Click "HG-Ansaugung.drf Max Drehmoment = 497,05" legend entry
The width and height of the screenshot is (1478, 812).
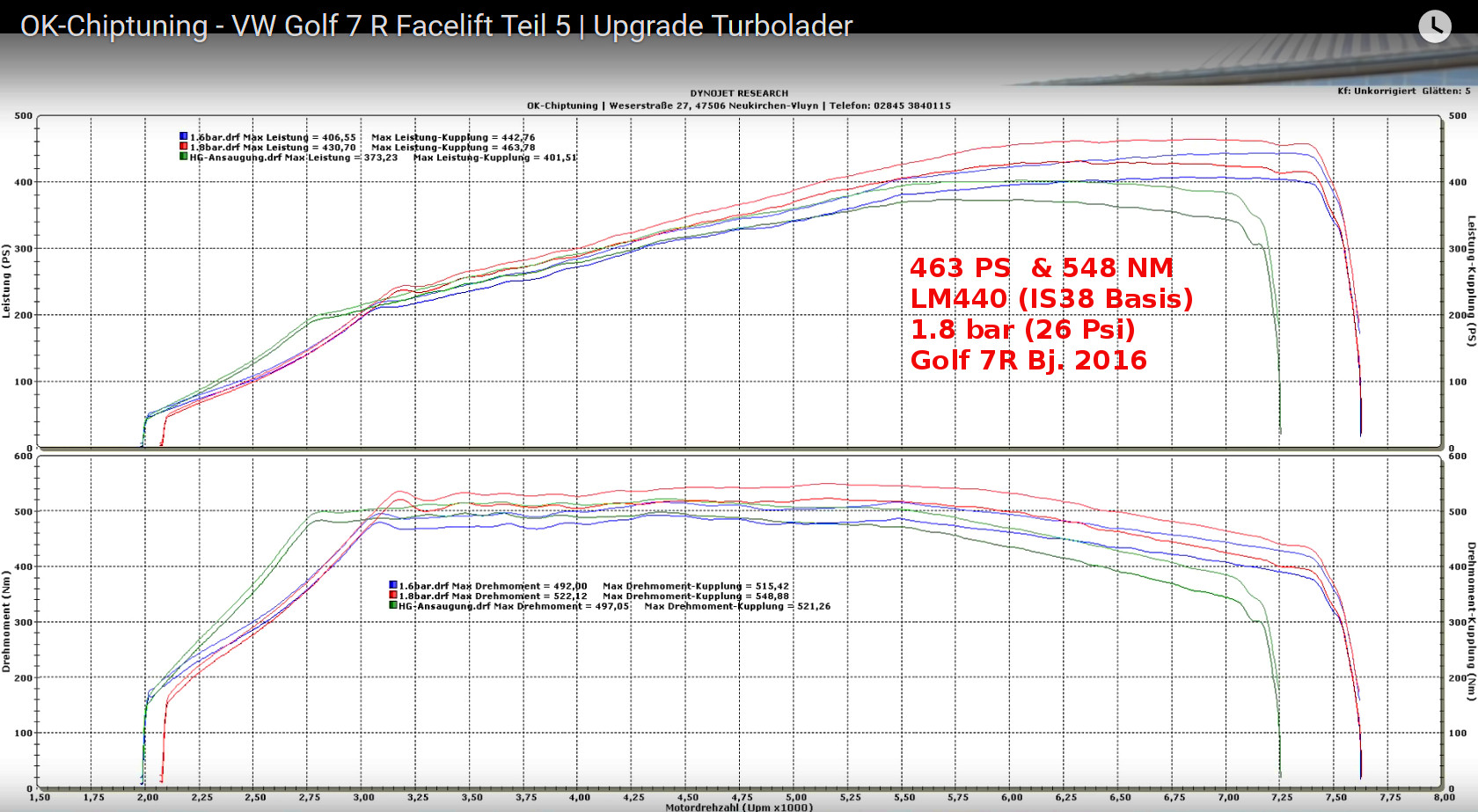[x=514, y=606]
